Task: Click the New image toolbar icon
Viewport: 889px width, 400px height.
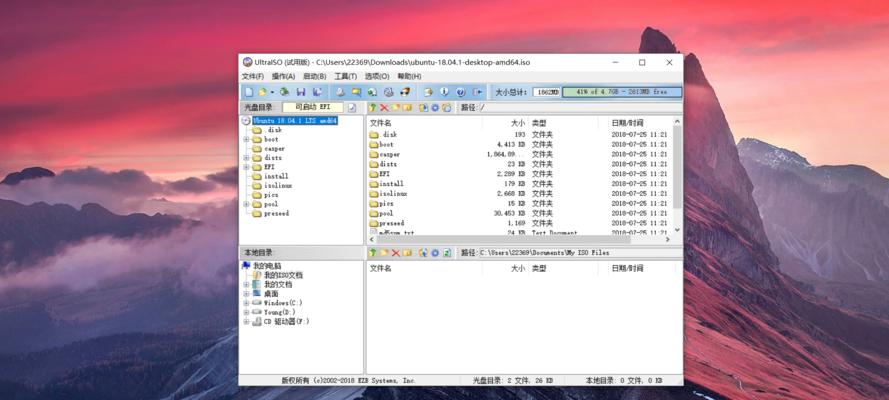Action: point(249,92)
